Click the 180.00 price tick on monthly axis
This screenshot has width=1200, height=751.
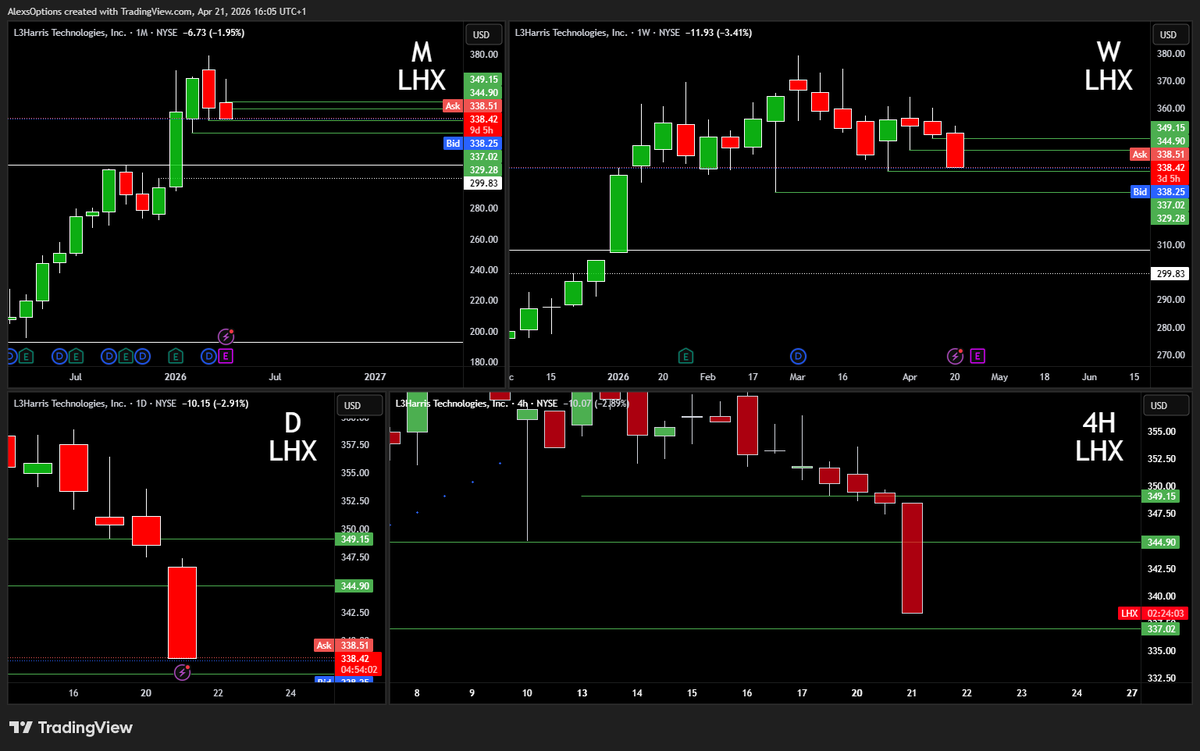(482, 362)
